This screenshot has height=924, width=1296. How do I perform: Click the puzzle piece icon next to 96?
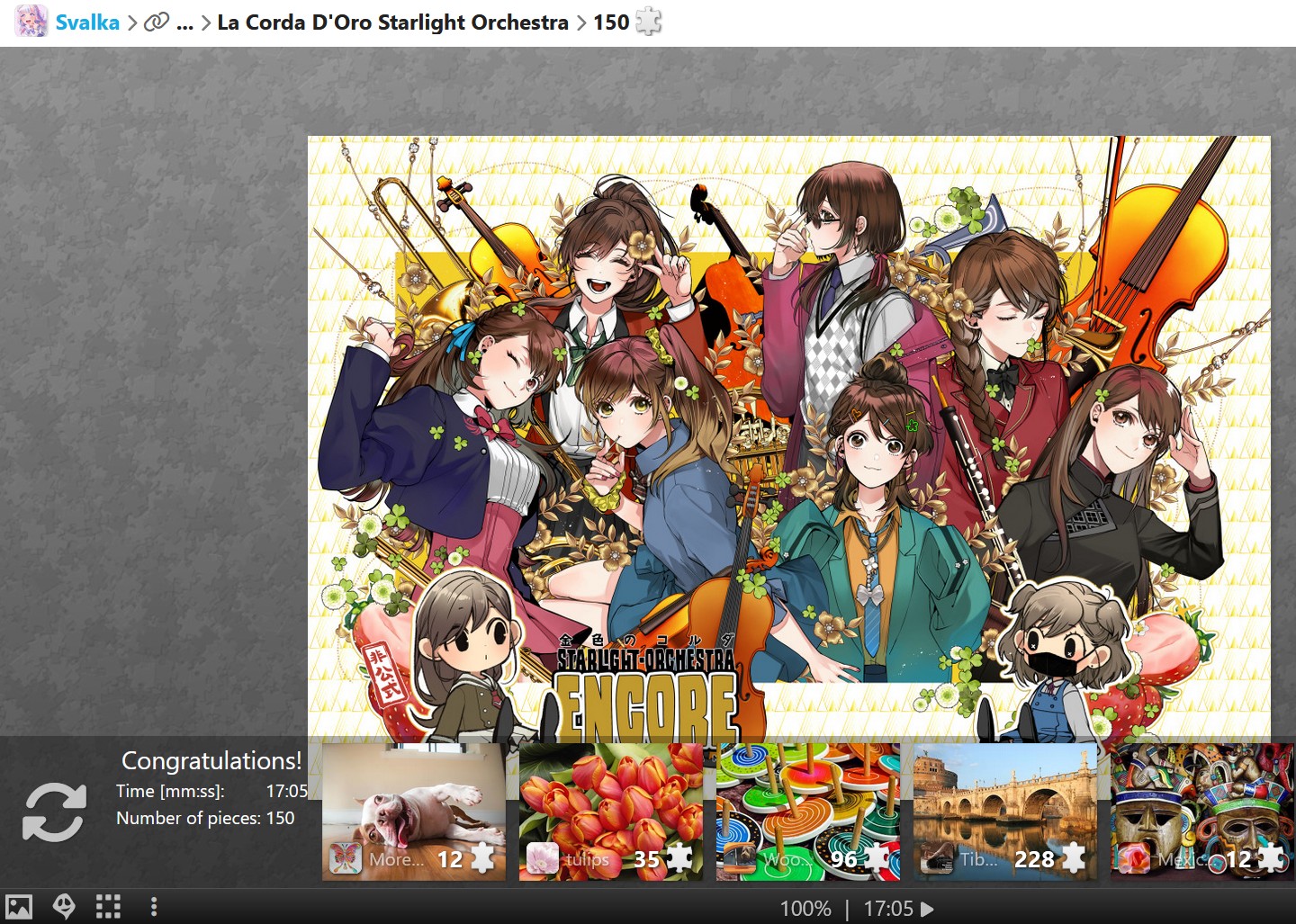click(878, 858)
